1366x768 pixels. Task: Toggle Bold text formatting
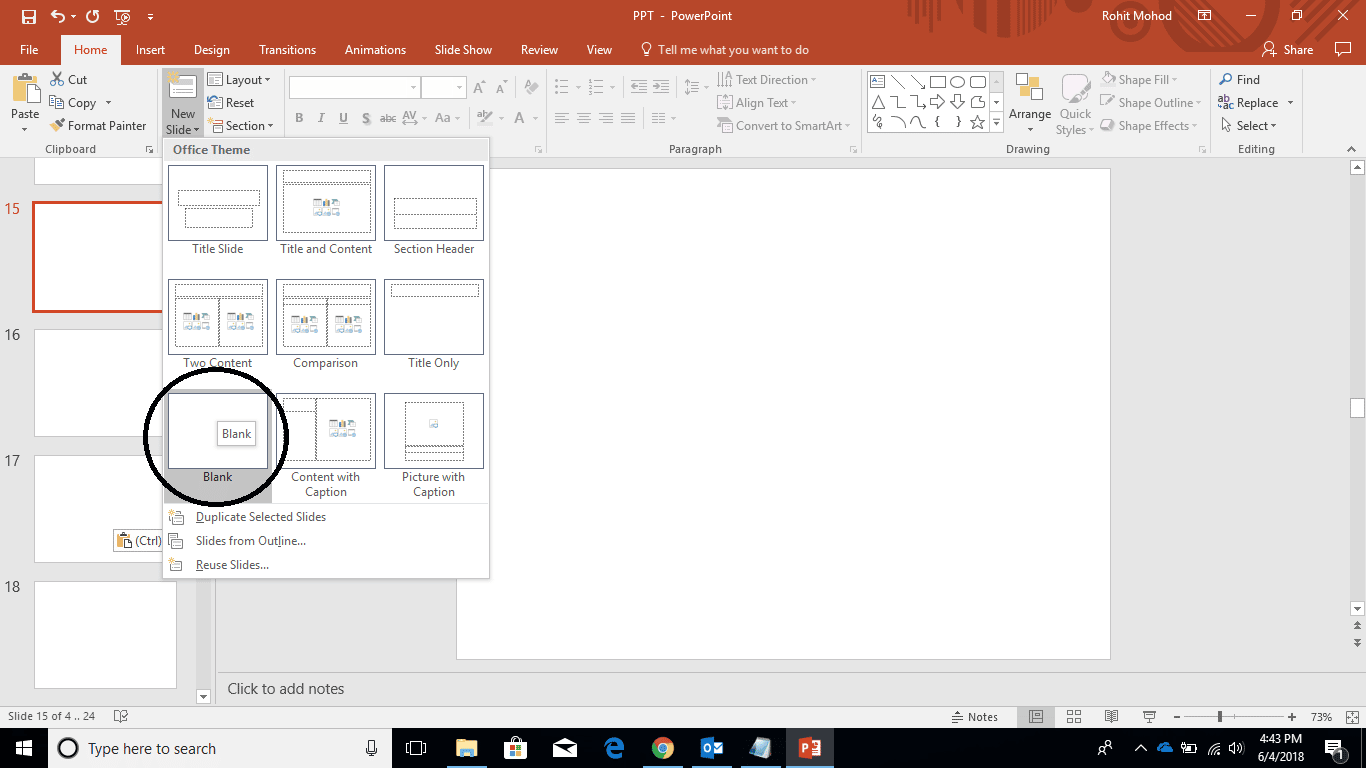pyautogui.click(x=299, y=119)
